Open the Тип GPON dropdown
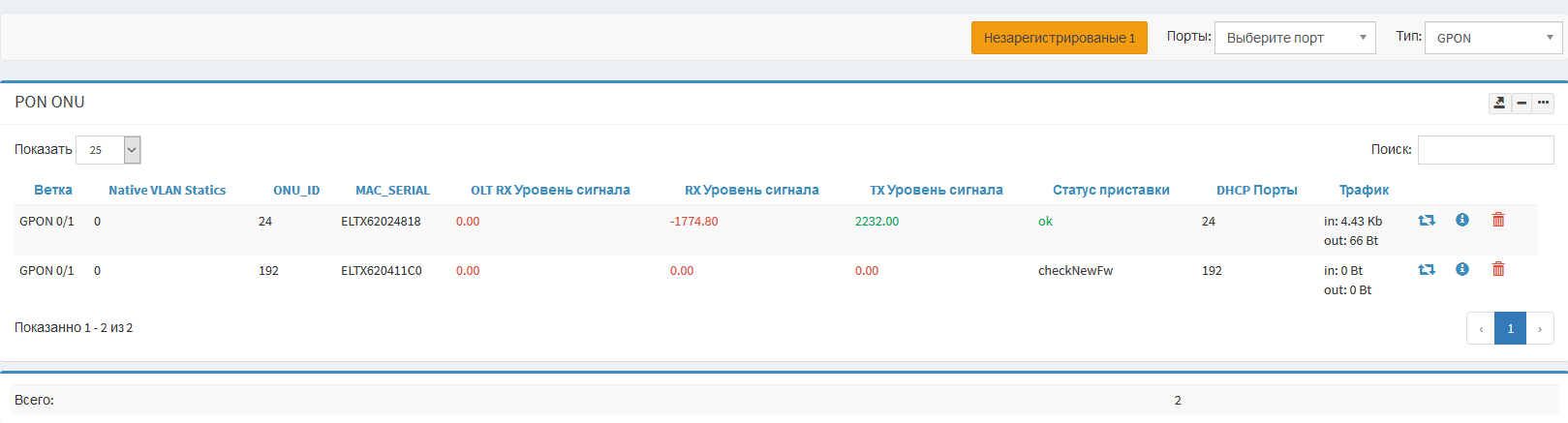The width and height of the screenshot is (1568, 423). (1493, 38)
